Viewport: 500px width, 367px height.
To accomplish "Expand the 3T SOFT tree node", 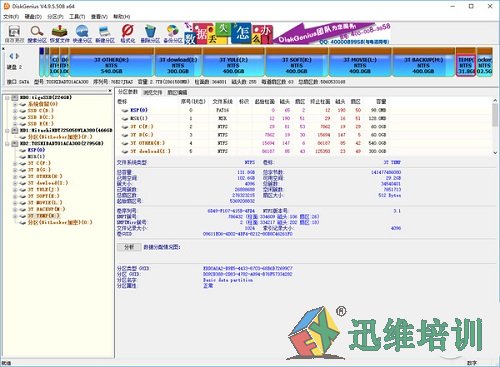I will [15, 196].
